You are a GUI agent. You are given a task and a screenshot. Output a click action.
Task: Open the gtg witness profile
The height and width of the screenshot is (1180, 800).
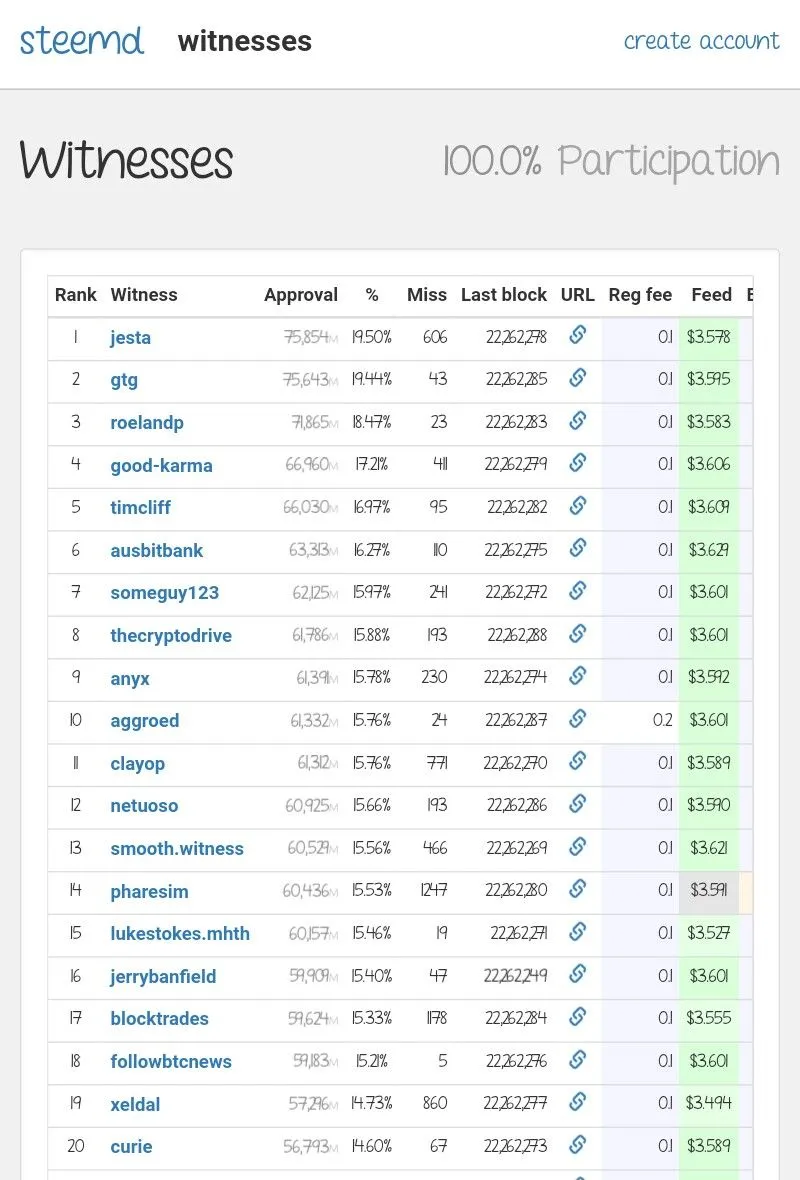click(x=124, y=380)
